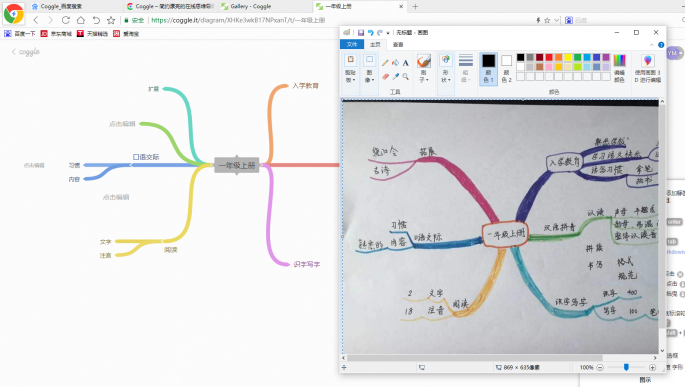The height and width of the screenshot is (387, 685).
Task: Open the 天猫精选 bookmark
Action: (92, 34)
